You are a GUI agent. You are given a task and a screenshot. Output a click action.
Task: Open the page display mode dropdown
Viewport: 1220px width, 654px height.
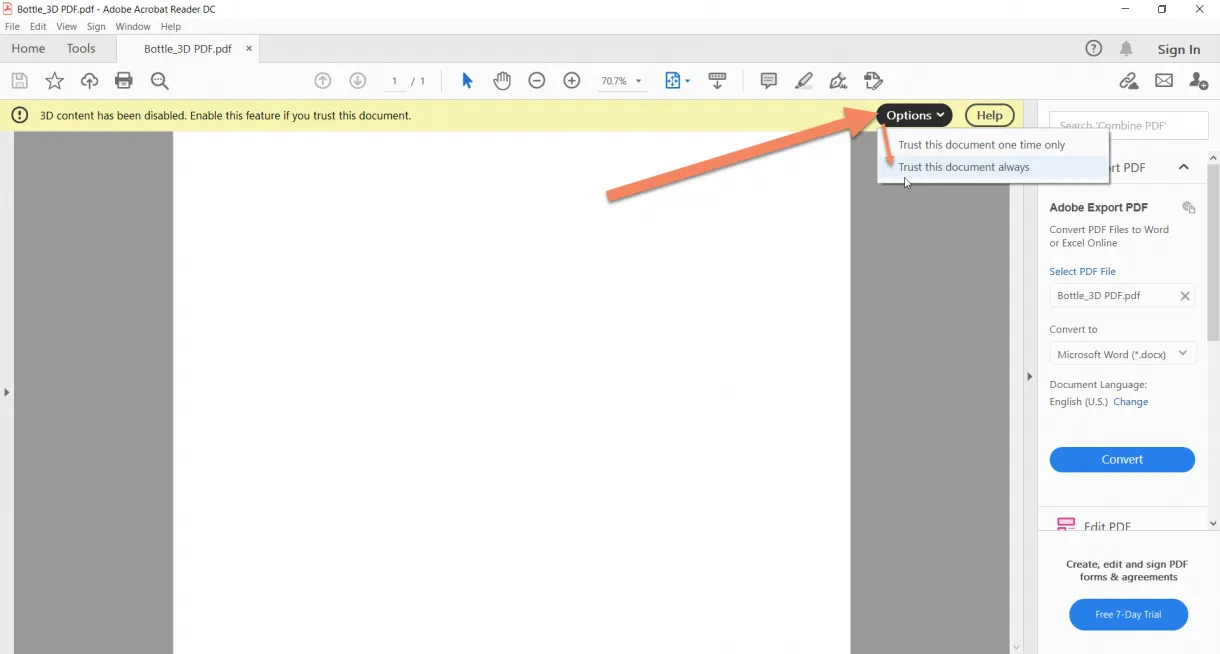pos(687,80)
